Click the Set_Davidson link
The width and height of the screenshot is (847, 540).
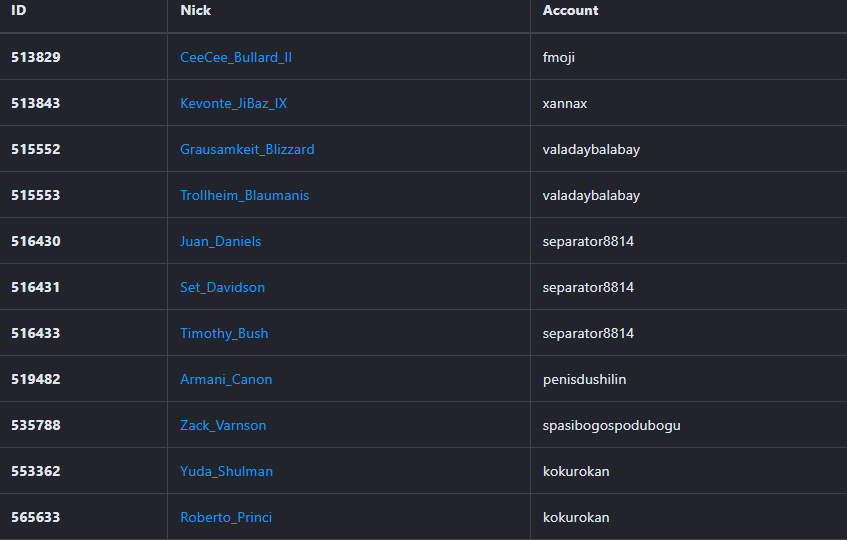tap(222, 288)
